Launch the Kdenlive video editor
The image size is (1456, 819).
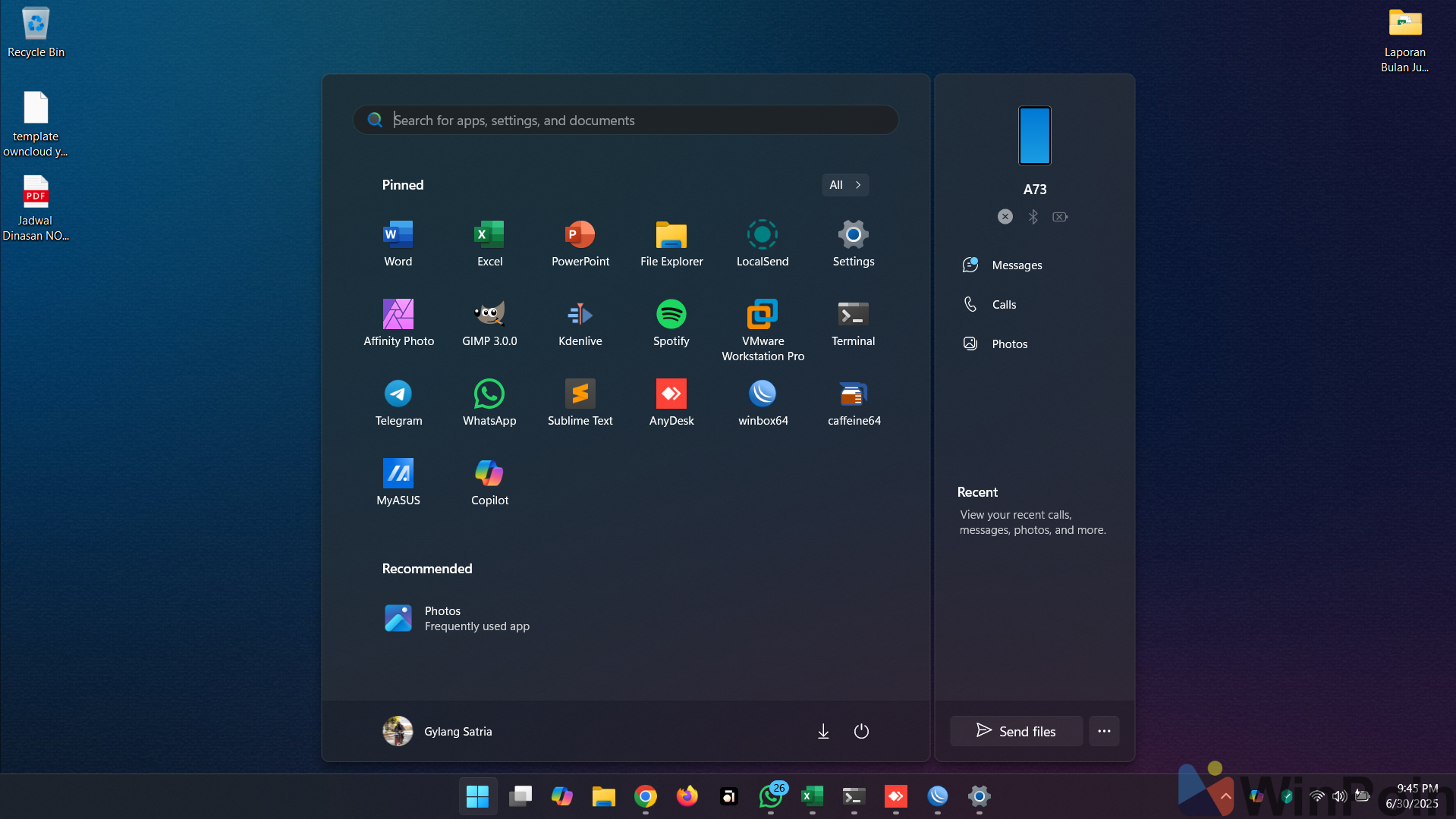pos(580,323)
